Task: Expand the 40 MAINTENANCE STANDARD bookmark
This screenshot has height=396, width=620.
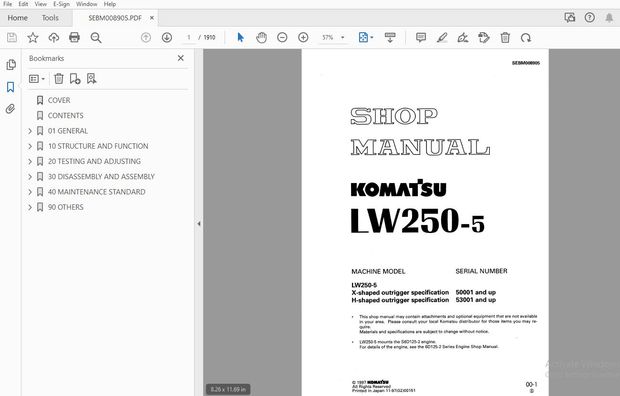Action: coord(30,192)
